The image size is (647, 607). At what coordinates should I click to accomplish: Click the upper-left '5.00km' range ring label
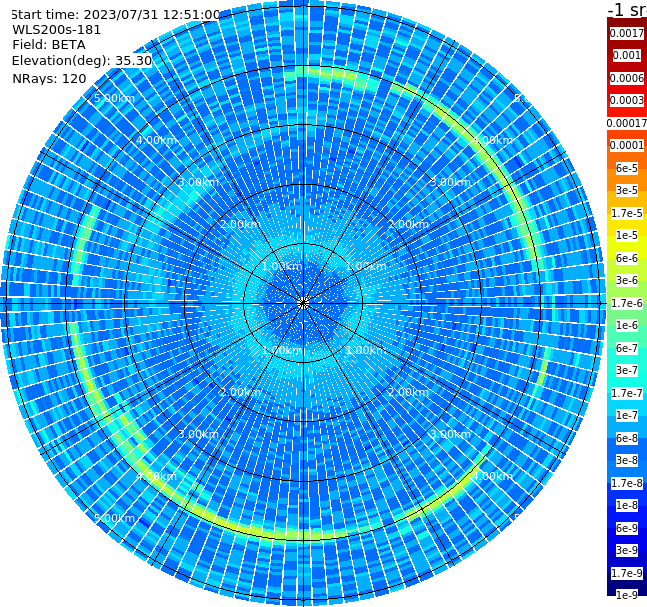click(114, 98)
